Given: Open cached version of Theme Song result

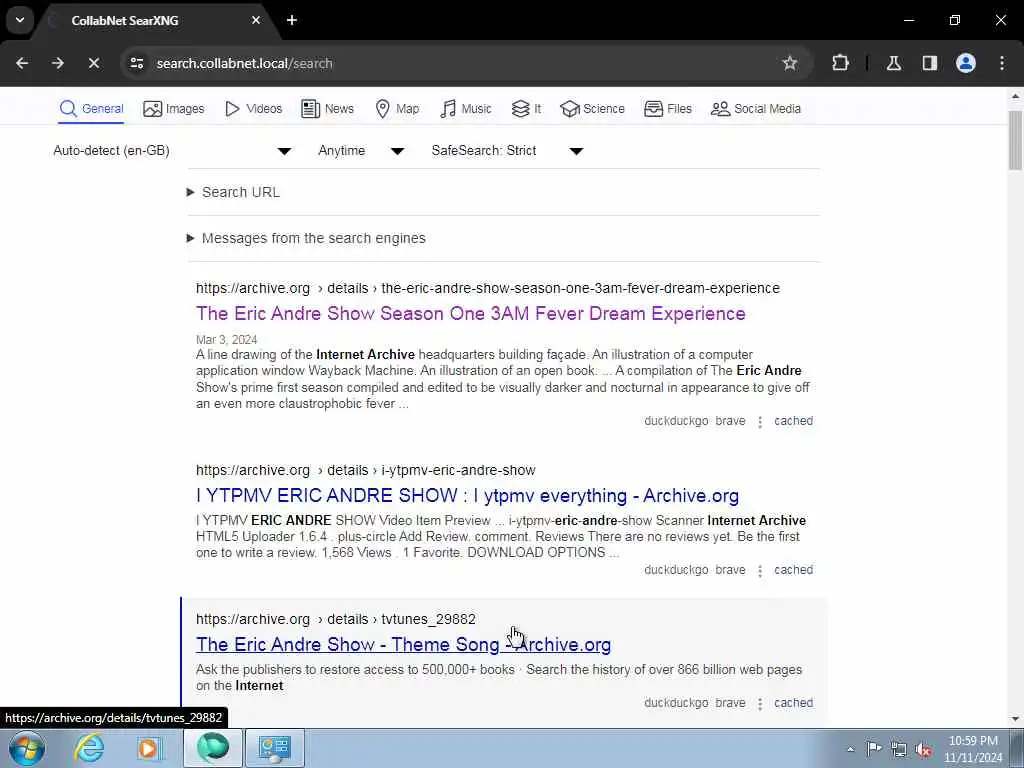Looking at the screenshot, I should [x=793, y=703].
